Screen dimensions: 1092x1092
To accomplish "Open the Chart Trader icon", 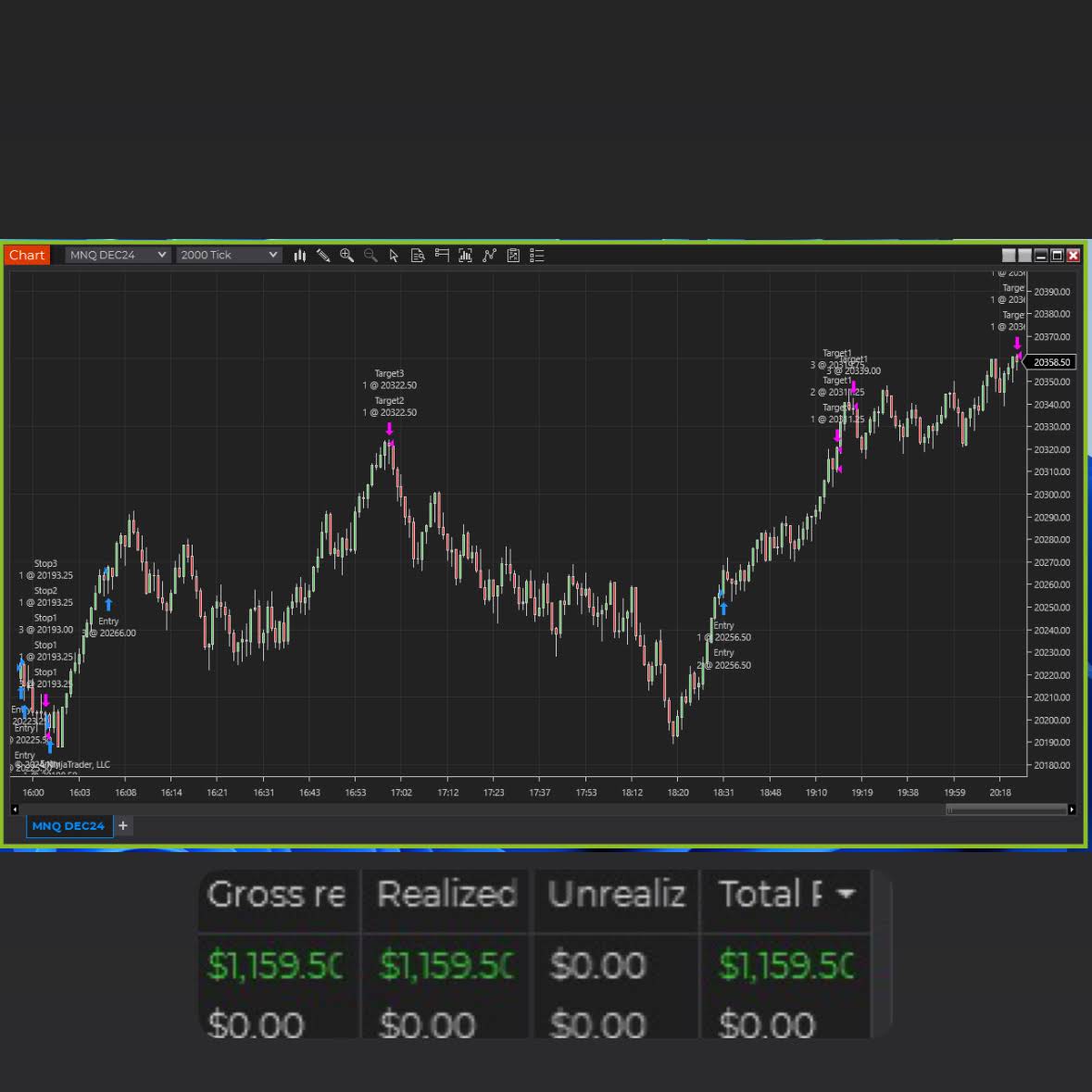I will 442,256.
